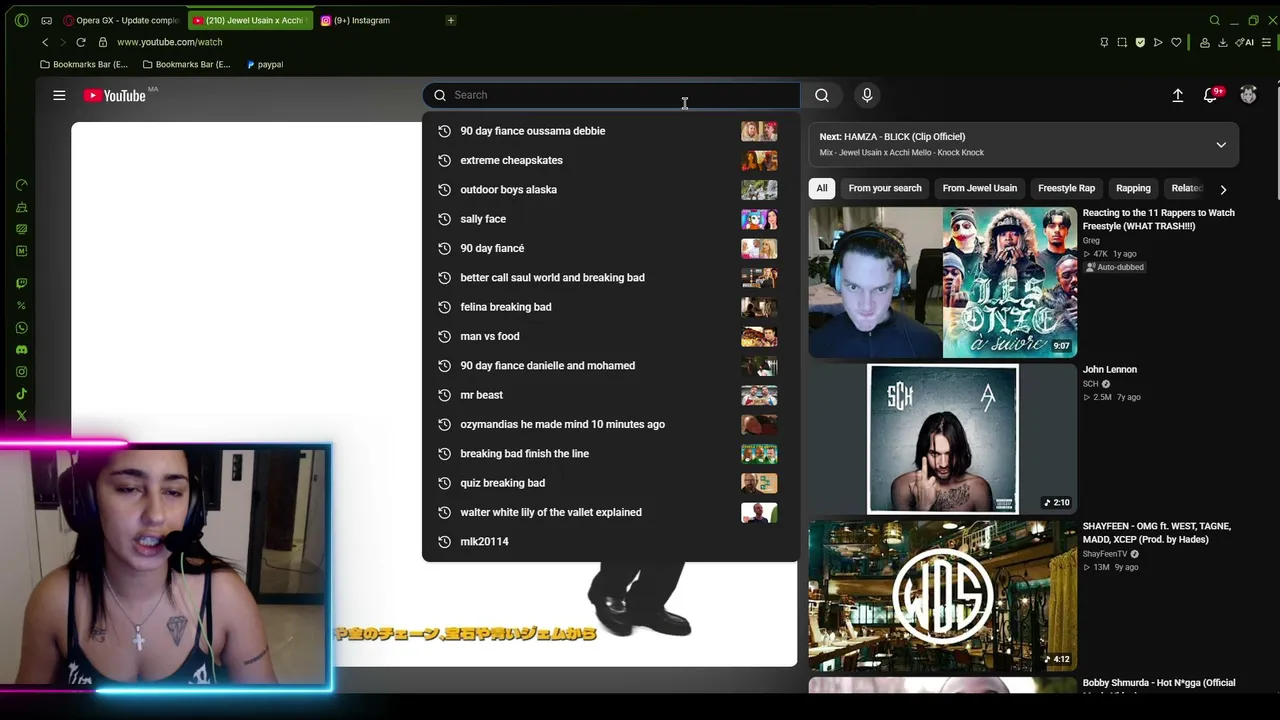1280x720 pixels.
Task: Choose suggestion 'mlk20114'
Action: pos(610,541)
